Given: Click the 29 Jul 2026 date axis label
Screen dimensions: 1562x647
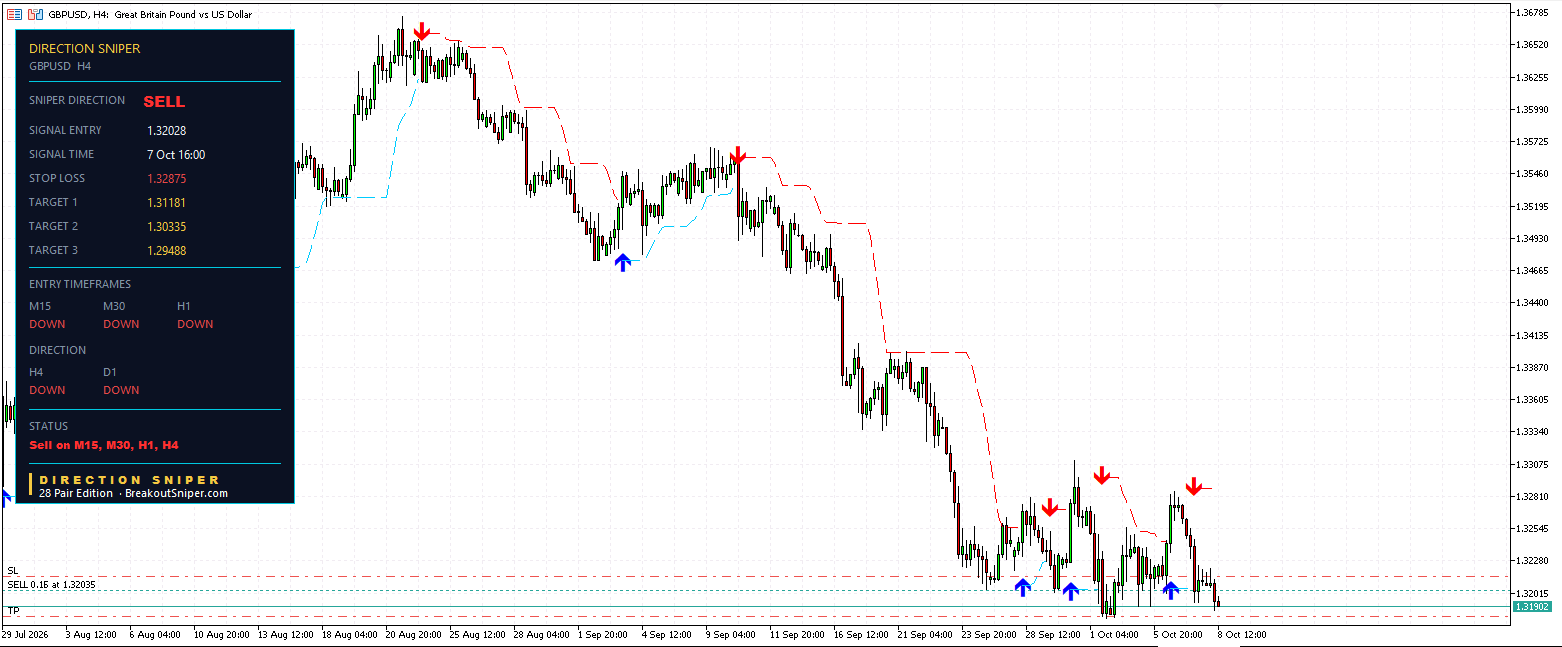Looking at the screenshot, I should pos(25,634).
